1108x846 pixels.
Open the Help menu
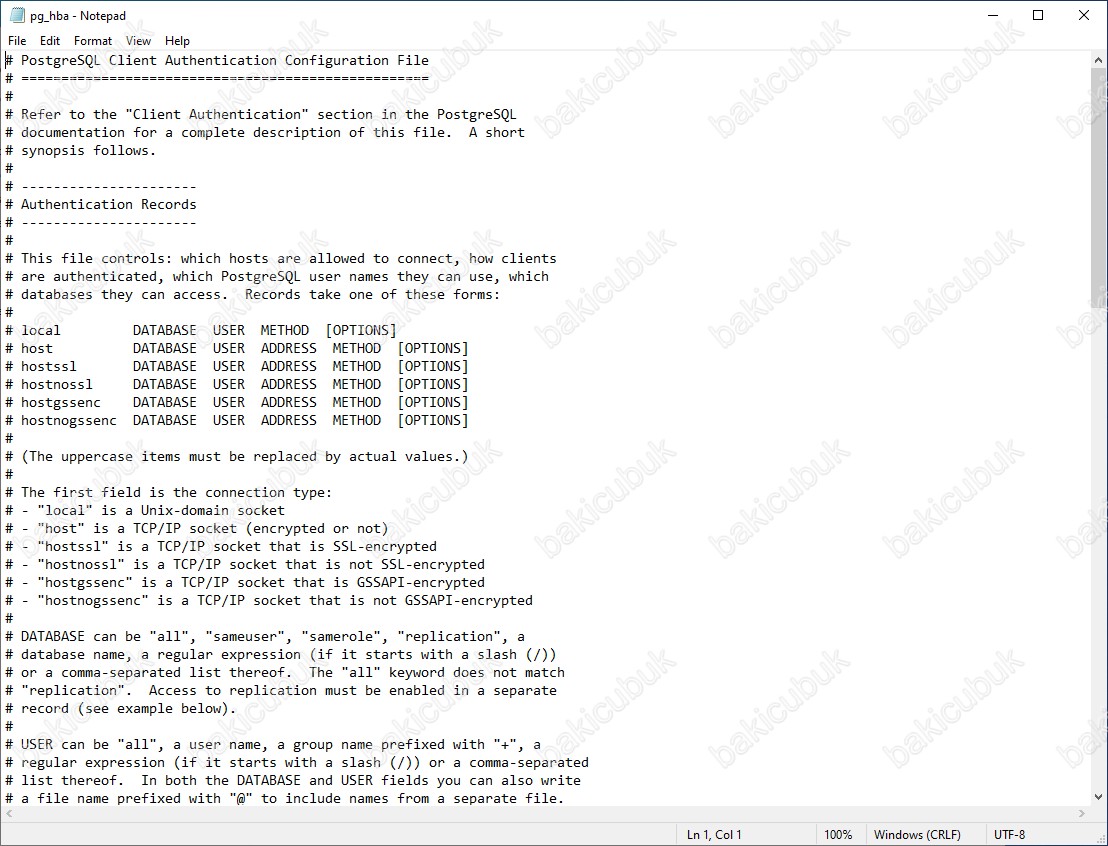(x=177, y=41)
